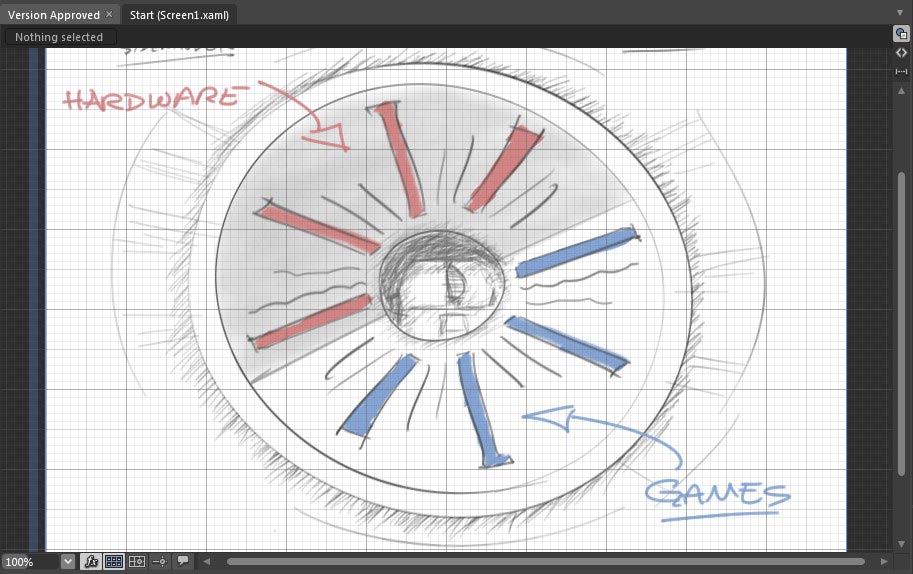
Task: Switch to XAML code view icon
Action: [901, 53]
